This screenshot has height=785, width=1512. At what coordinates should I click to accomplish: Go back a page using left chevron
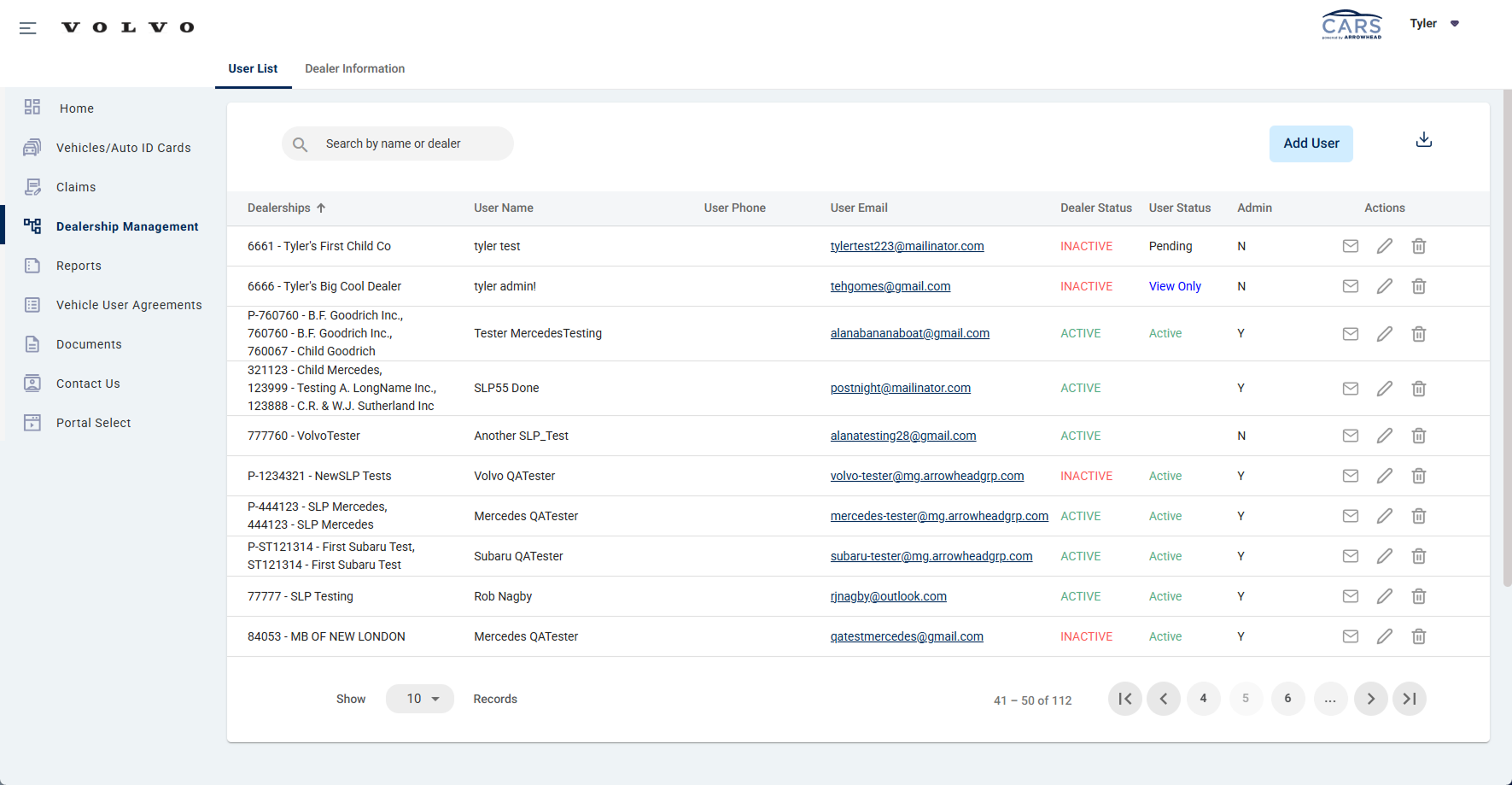1164,699
